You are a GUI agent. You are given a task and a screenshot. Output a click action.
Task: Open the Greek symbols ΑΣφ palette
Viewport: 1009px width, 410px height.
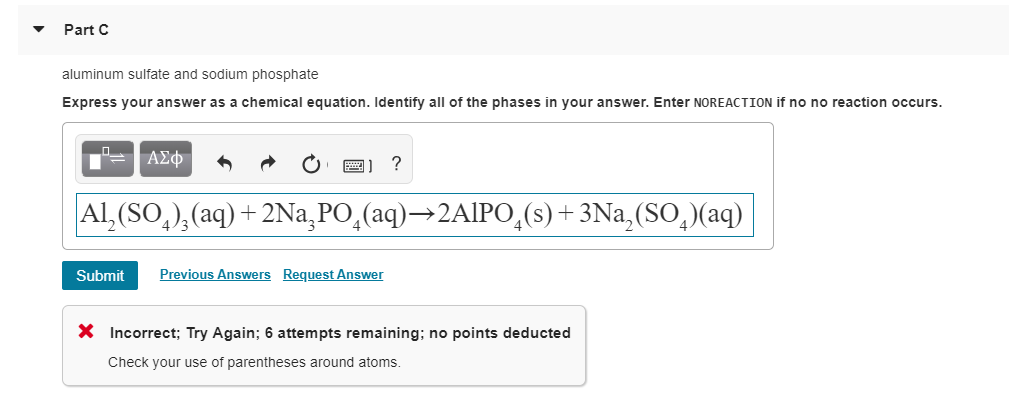tap(165, 159)
